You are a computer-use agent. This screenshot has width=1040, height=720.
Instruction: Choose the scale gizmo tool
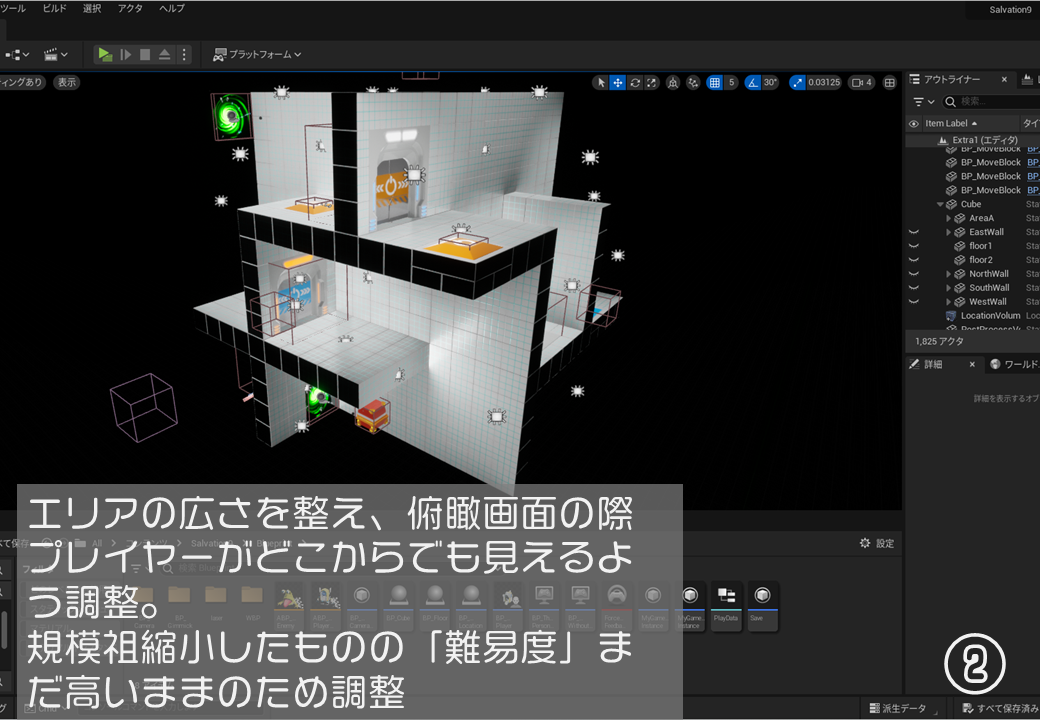[x=651, y=83]
